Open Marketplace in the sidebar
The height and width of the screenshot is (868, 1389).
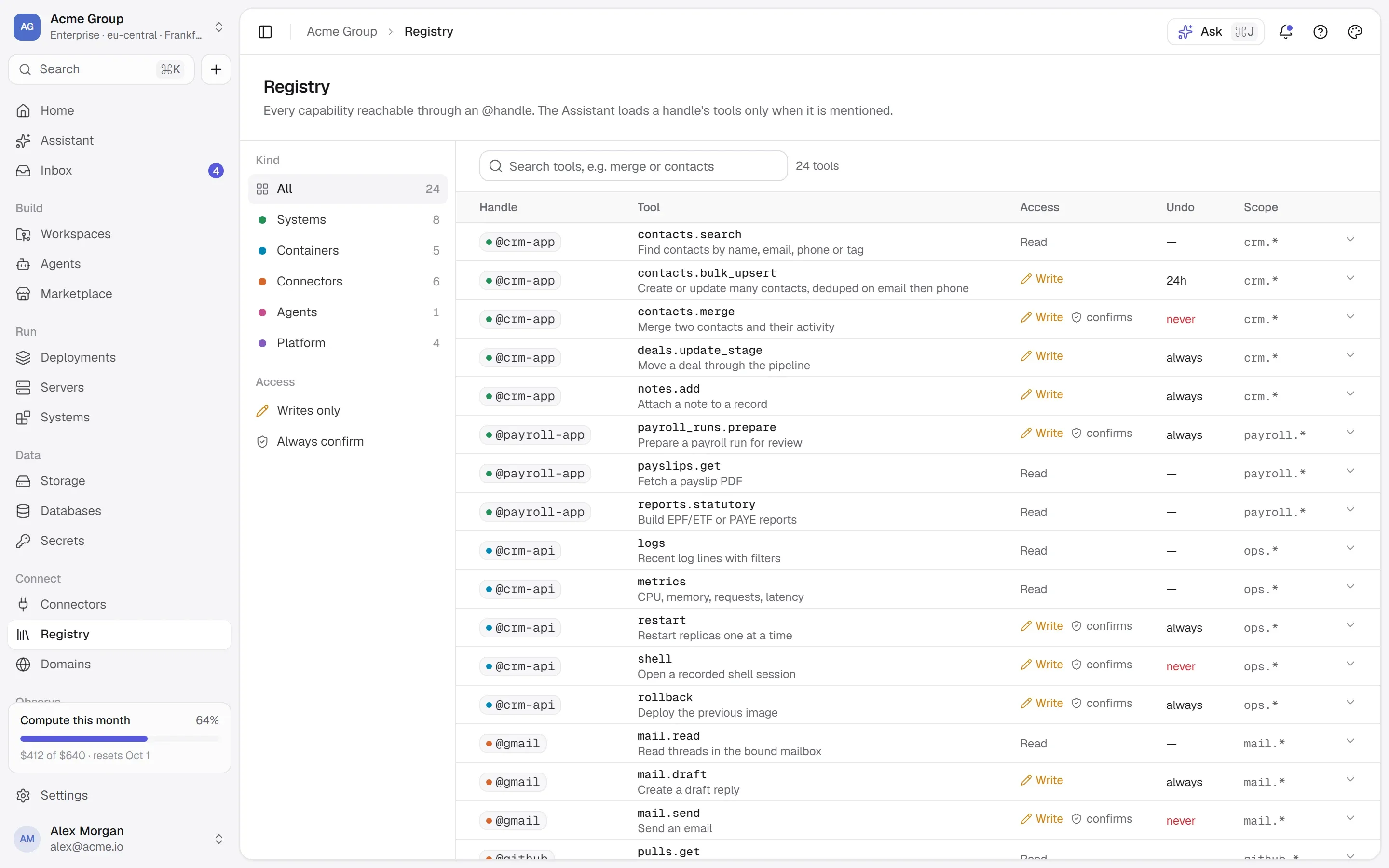coord(120,293)
